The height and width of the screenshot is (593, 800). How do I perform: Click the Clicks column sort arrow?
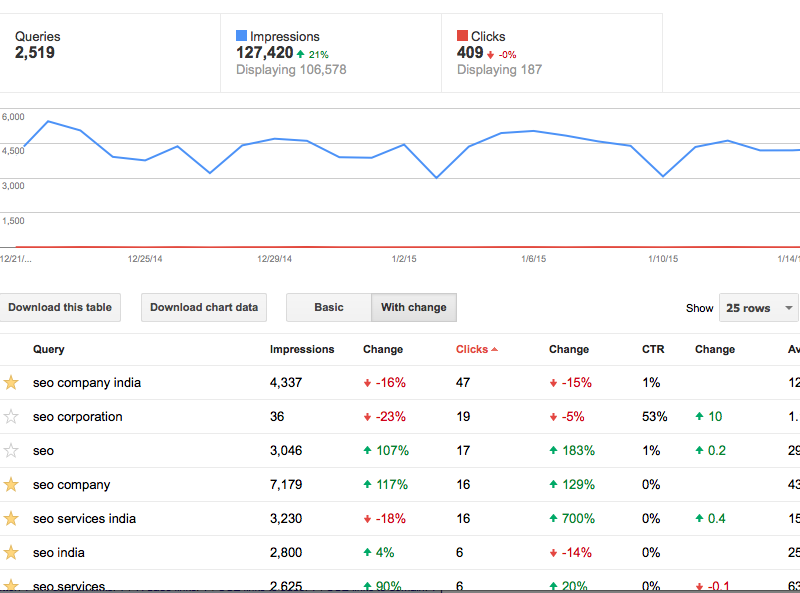point(495,350)
